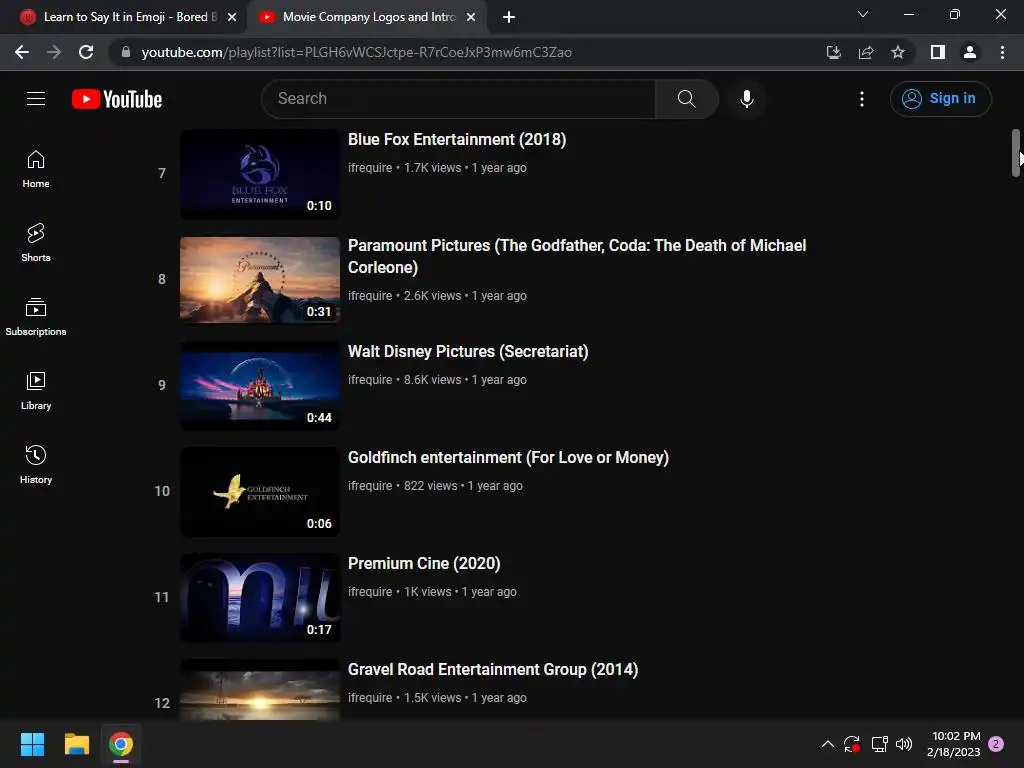Screen dimensions: 1024x768
Task: Open Blue Fox Entertainment (2018) video
Action: pyautogui.click(x=457, y=140)
